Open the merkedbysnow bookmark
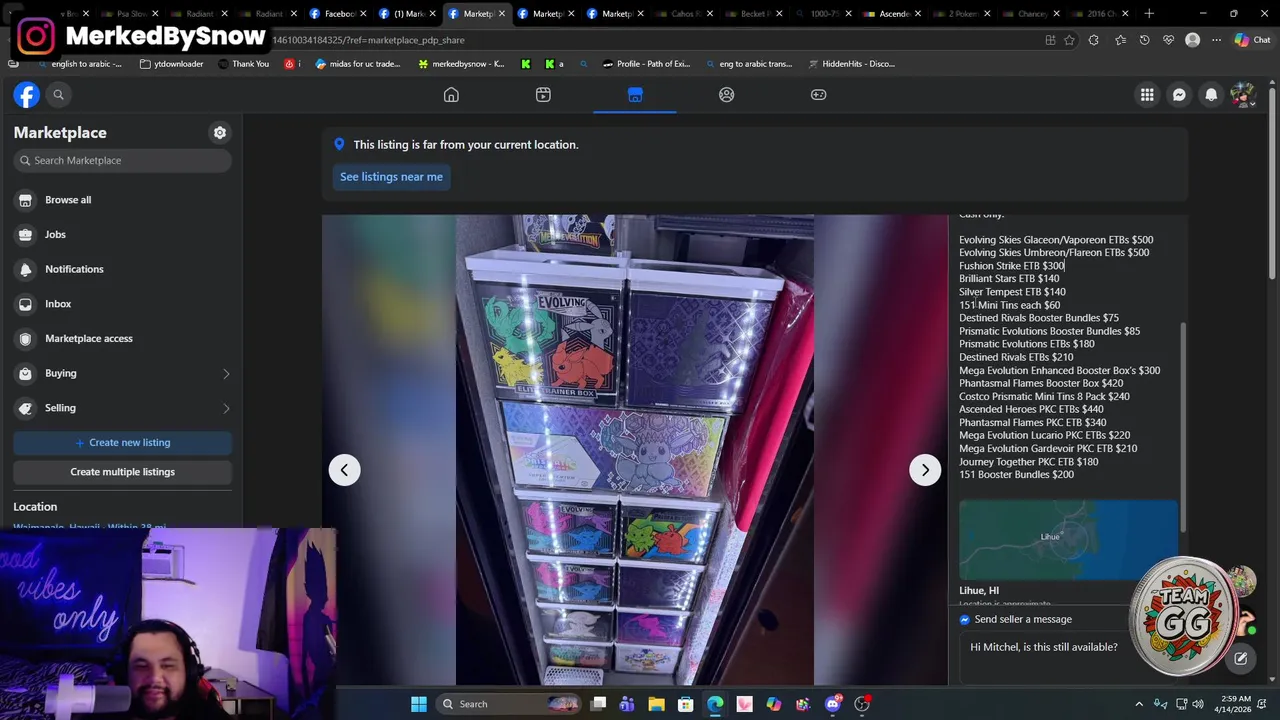Image resolution: width=1280 pixels, height=720 pixels. pos(461,64)
